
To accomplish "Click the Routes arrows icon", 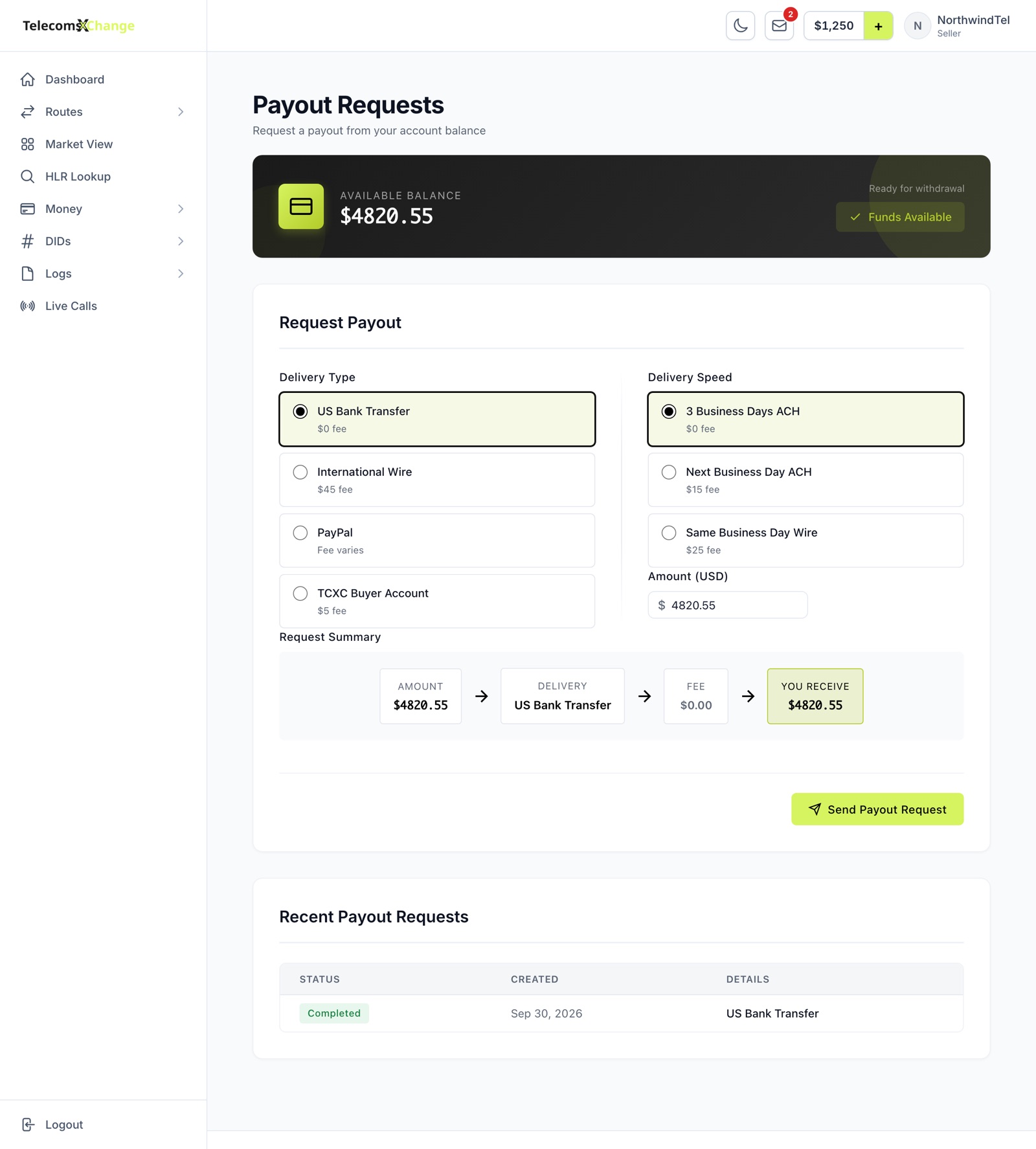I will 27,112.
